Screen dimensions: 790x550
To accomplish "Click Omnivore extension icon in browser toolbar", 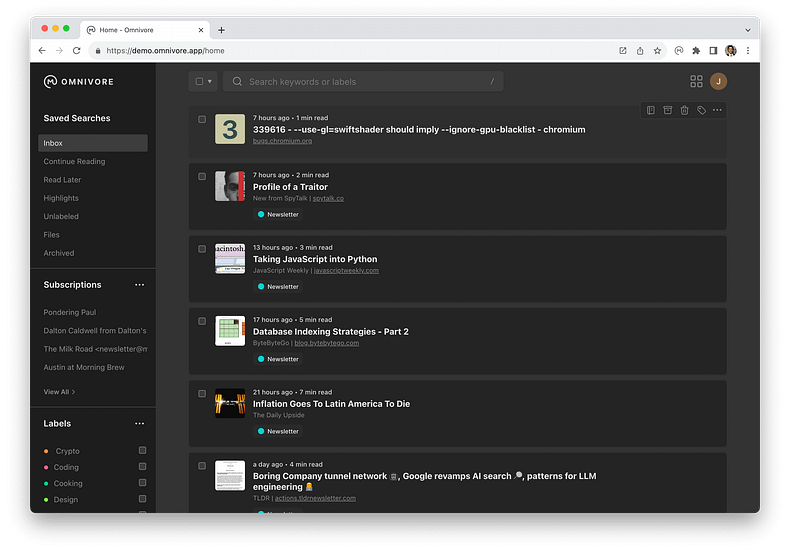I will point(679,51).
